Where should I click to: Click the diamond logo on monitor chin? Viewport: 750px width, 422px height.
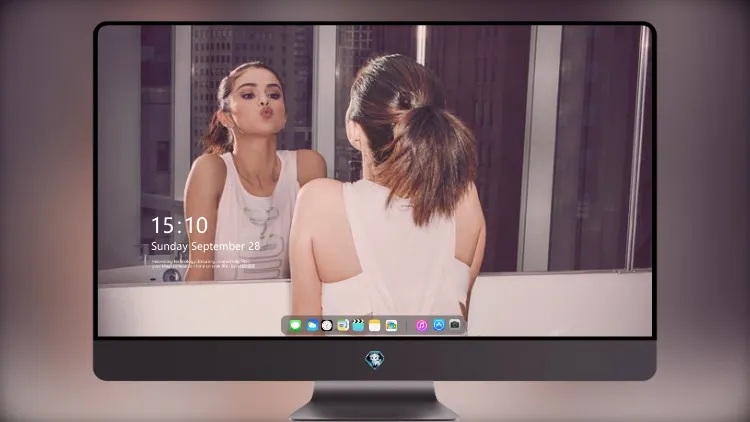[x=375, y=360]
